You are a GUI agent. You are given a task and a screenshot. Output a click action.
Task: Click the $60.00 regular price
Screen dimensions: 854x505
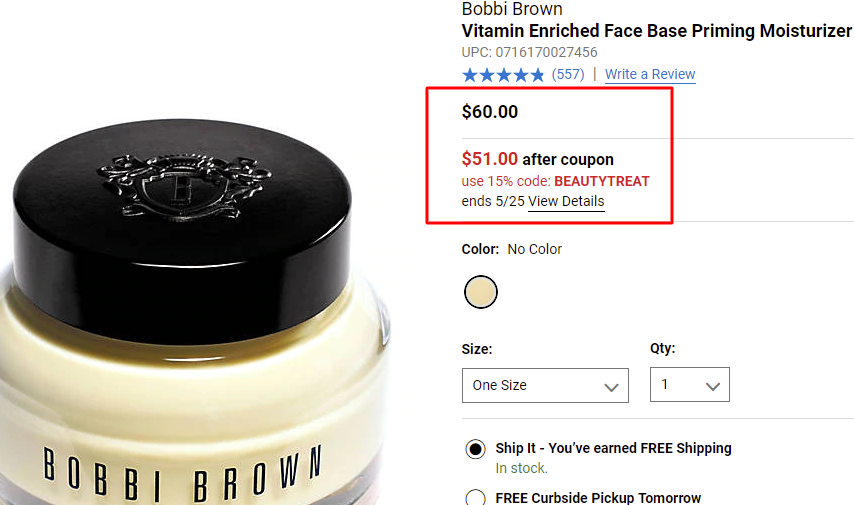click(x=490, y=112)
